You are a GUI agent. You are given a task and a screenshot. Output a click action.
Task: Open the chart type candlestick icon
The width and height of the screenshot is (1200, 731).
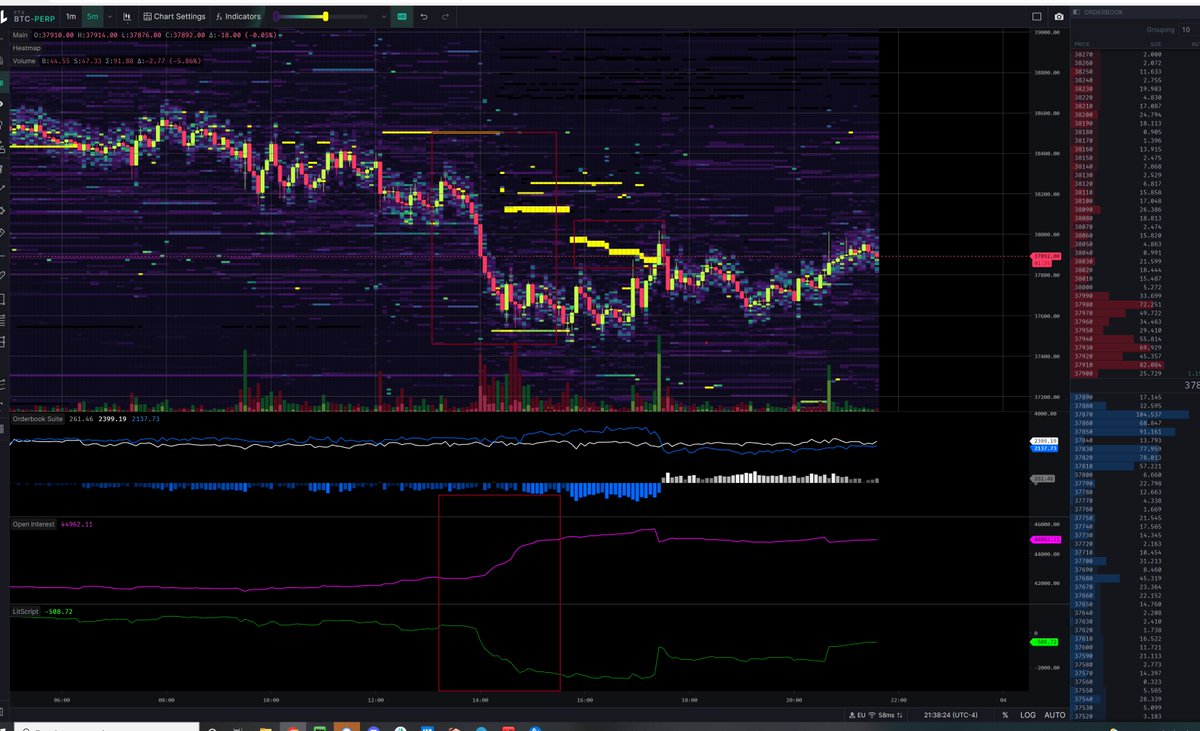tap(126, 17)
